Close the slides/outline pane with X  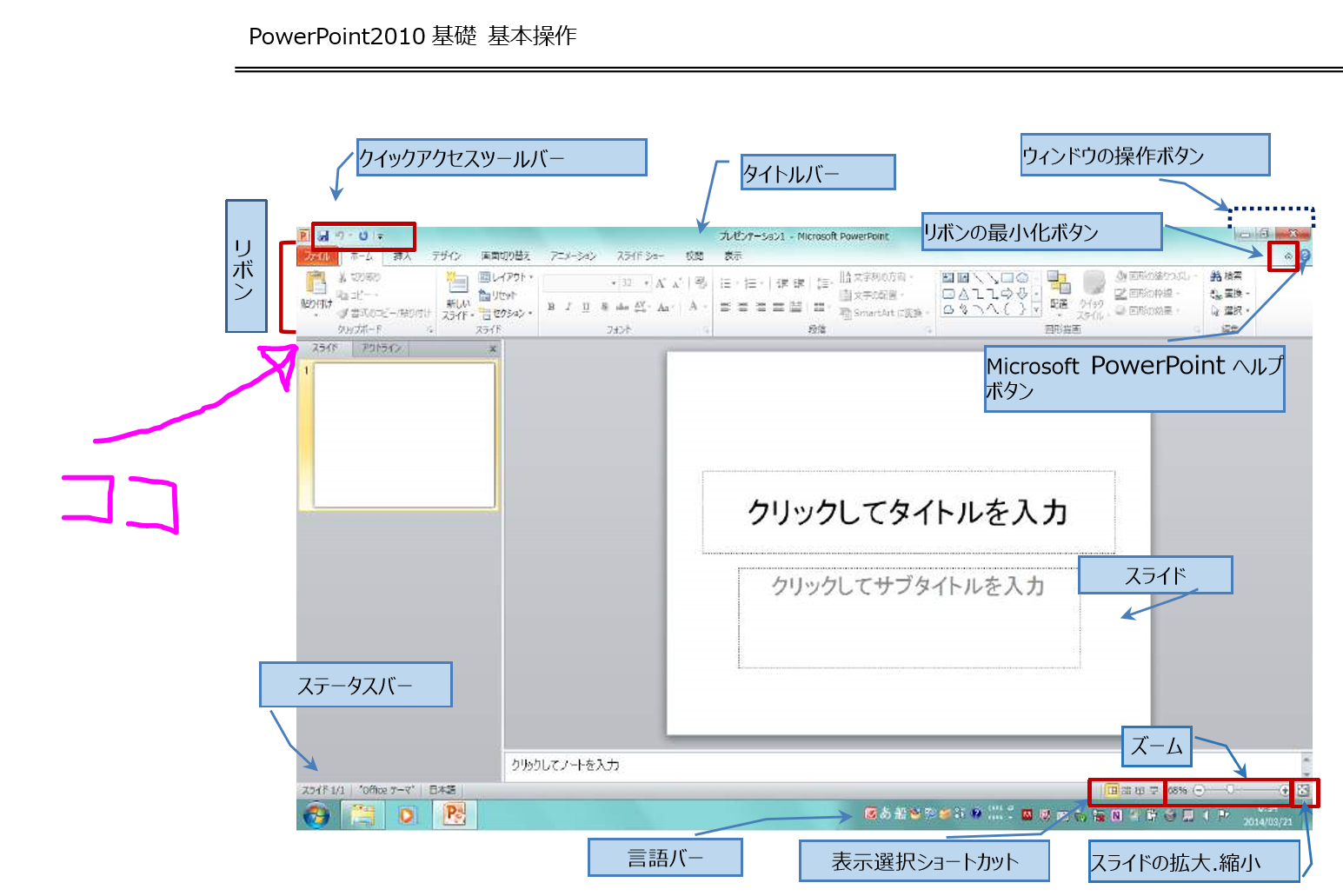[492, 348]
